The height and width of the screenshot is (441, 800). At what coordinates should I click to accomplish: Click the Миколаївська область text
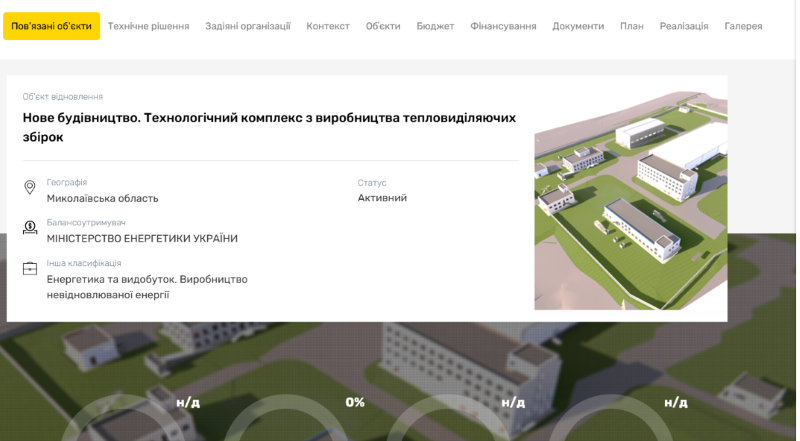click(x=103, y=199)
